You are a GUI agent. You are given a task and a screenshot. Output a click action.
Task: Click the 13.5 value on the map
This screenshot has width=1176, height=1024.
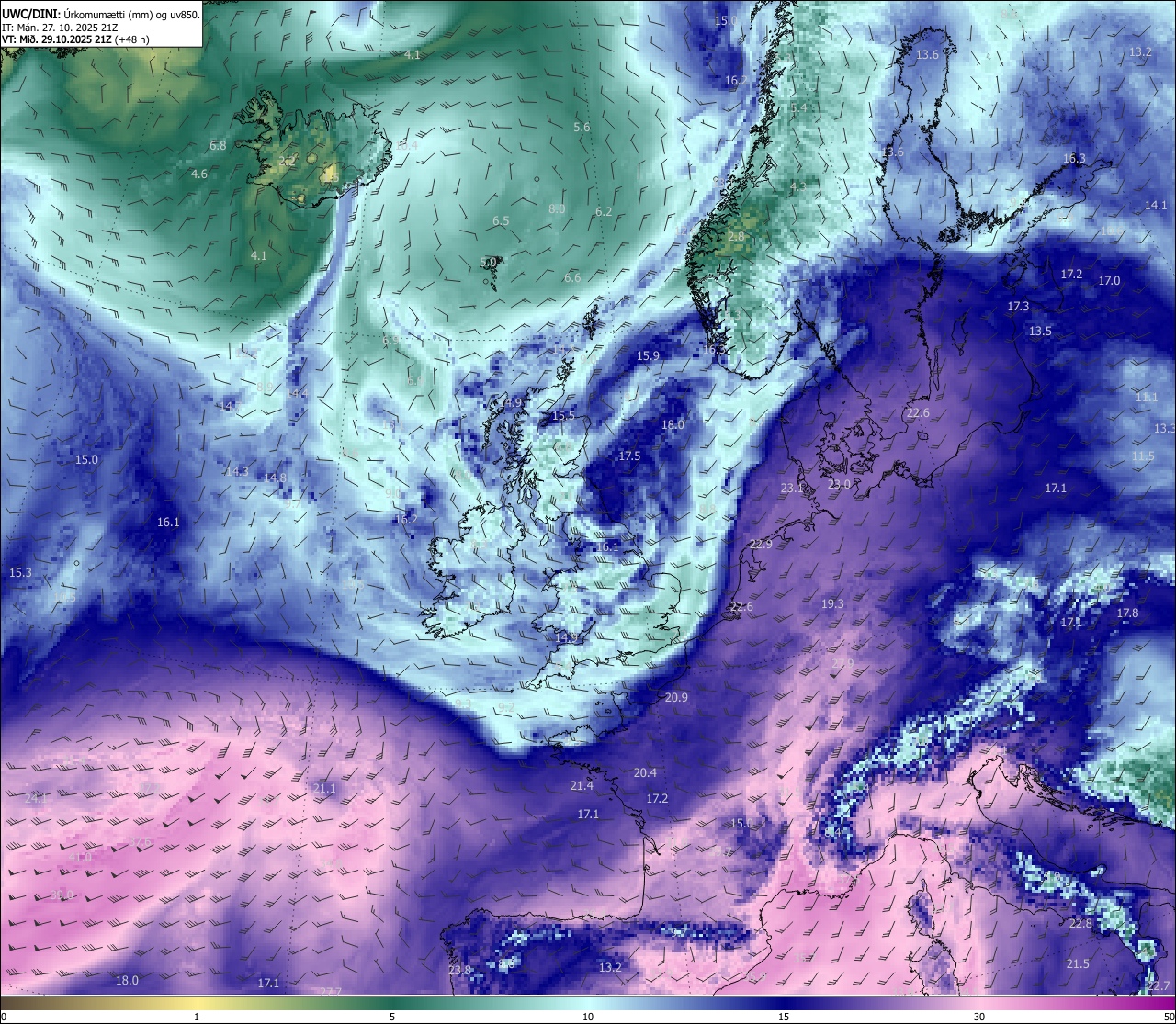(x=1041, y=331)
